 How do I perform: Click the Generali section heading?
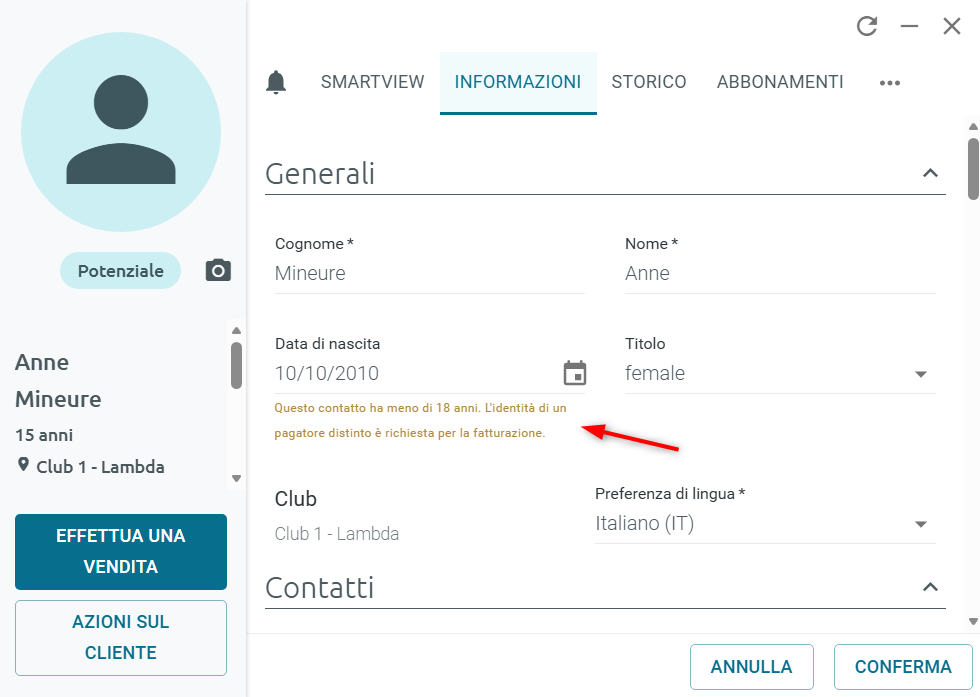click(320, 173)
